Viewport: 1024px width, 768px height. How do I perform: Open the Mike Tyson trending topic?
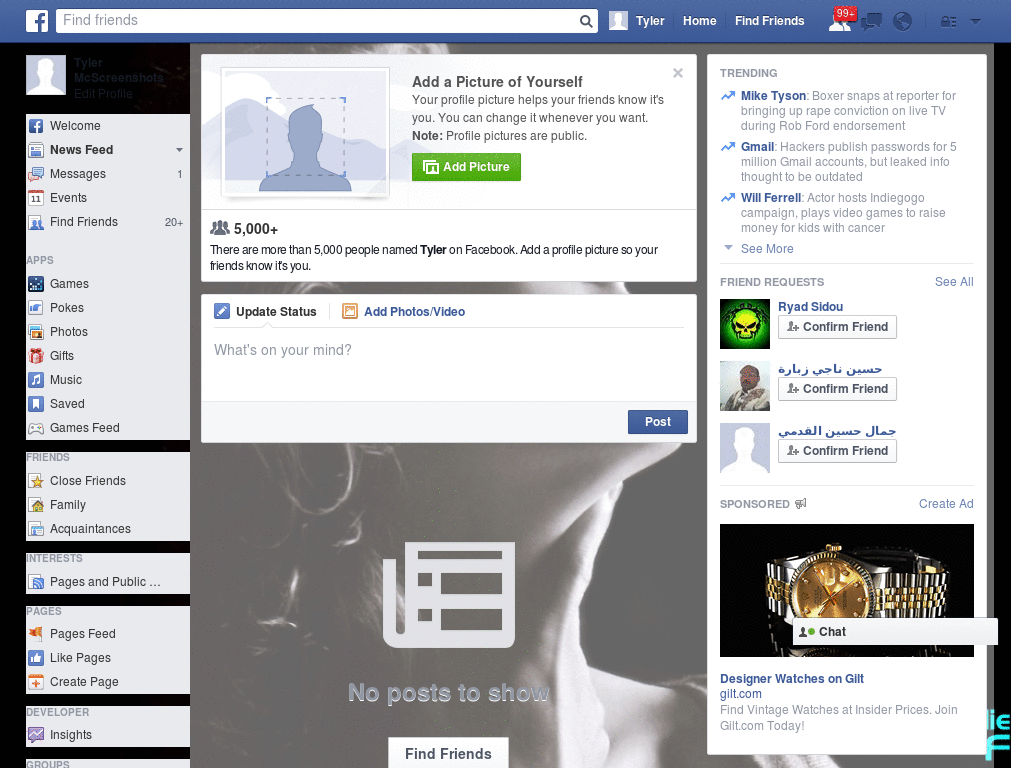coord(773,96)
